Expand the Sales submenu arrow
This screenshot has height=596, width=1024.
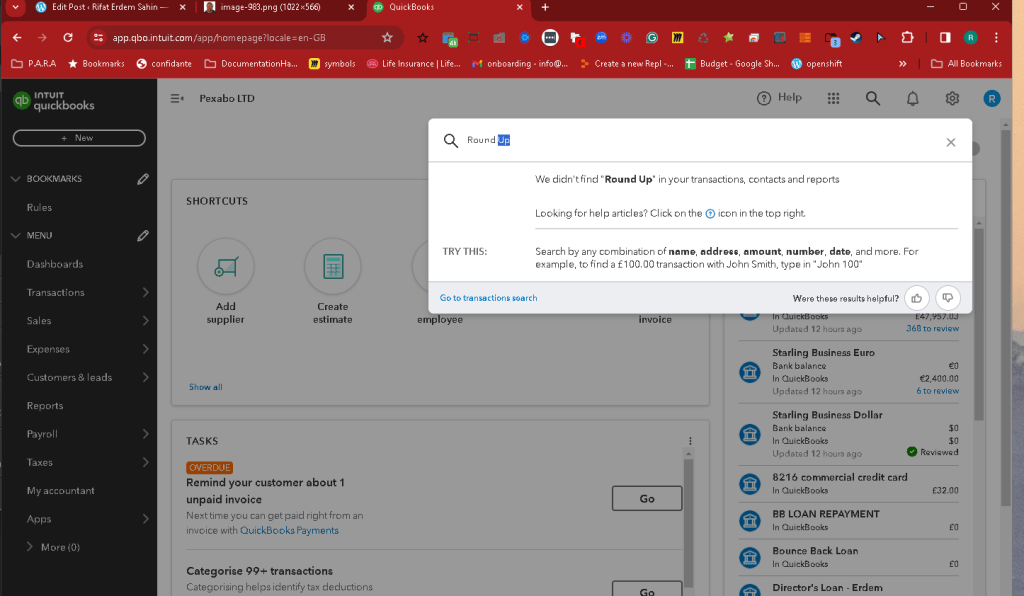145,321
